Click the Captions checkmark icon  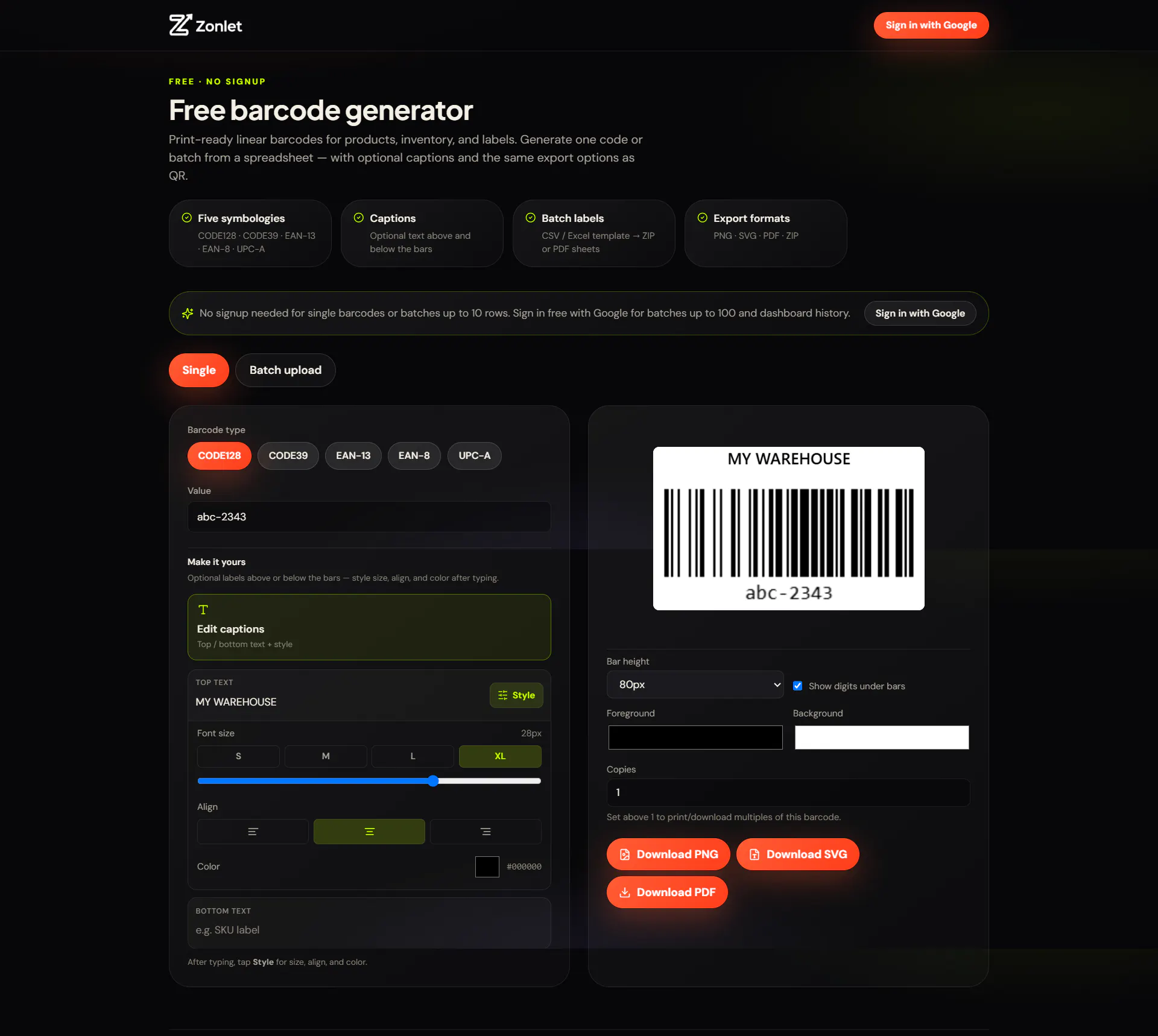pyautogui.click(x=359, y=218)
